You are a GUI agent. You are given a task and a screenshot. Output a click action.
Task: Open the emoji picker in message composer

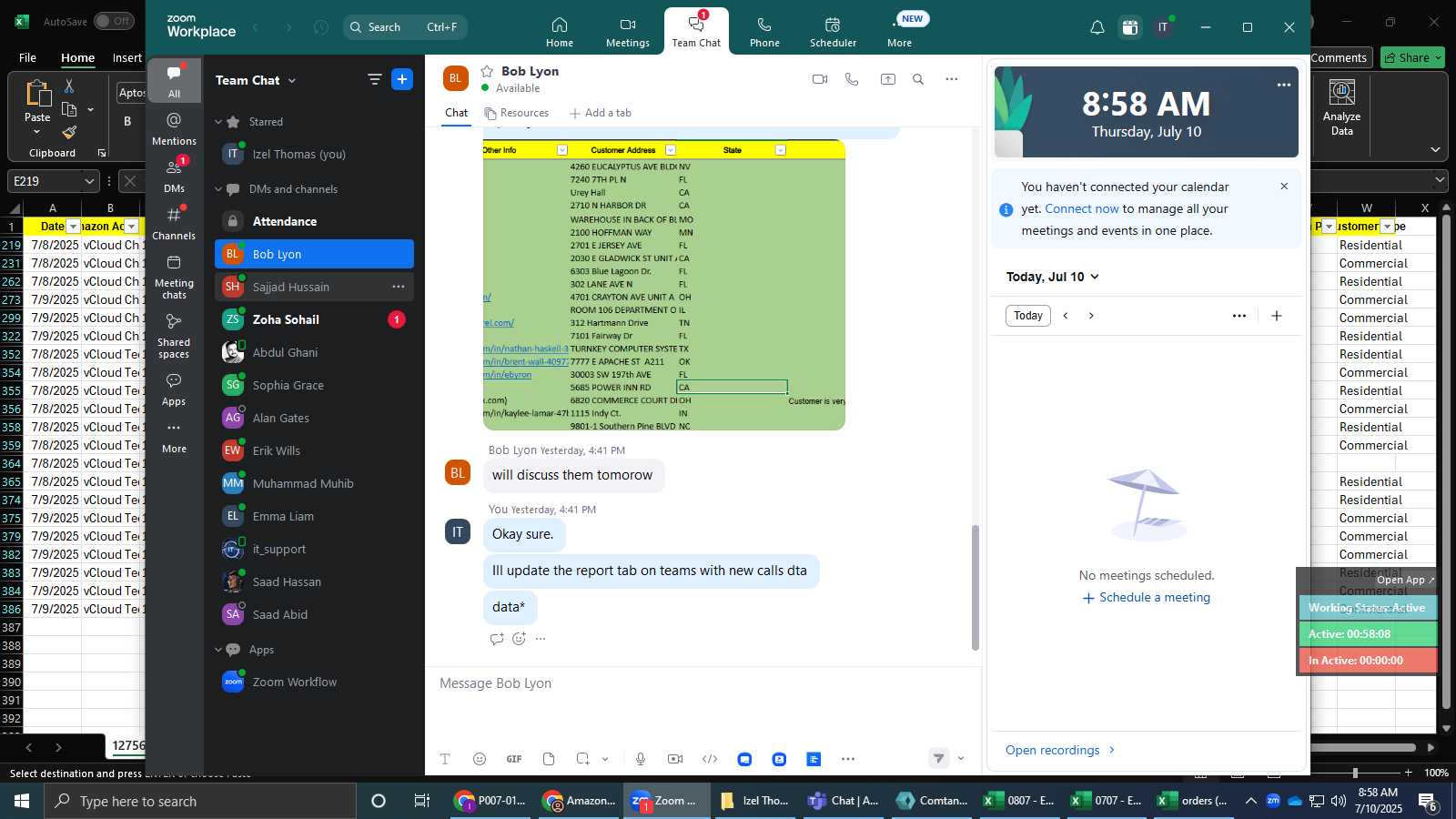pos(480,759)
